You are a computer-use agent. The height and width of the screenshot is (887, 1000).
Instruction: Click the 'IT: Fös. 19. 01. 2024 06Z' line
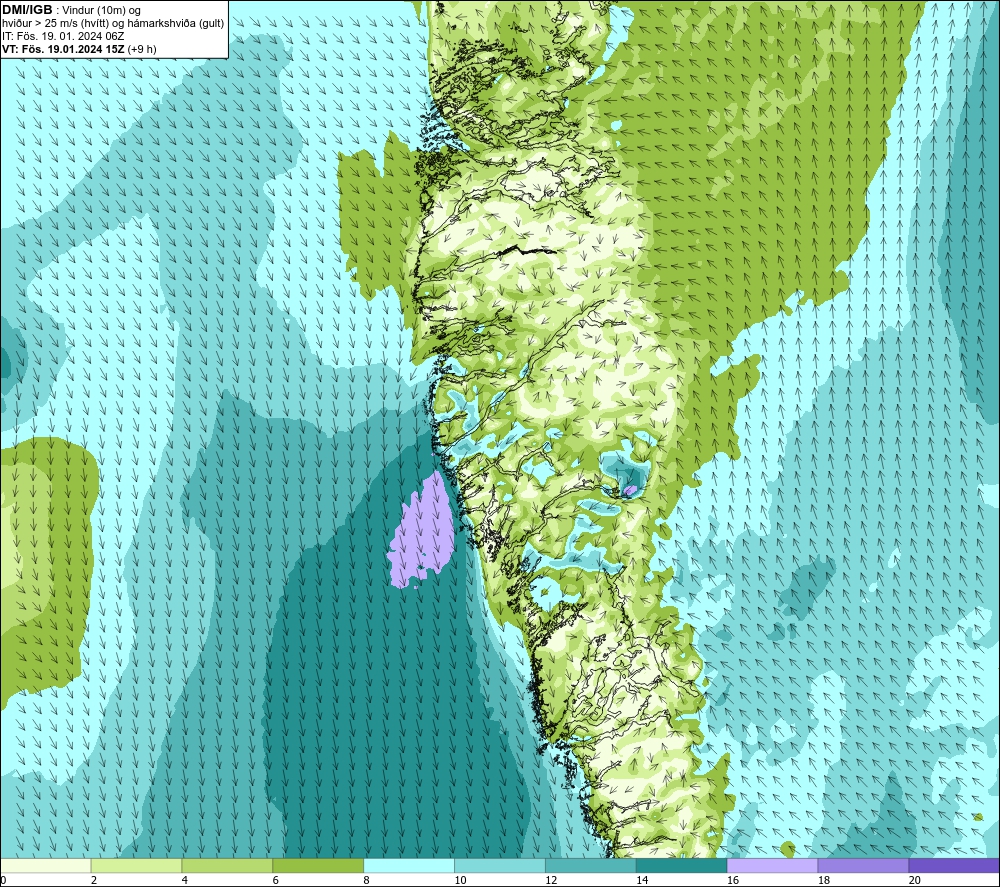click(x=62, y=36)
